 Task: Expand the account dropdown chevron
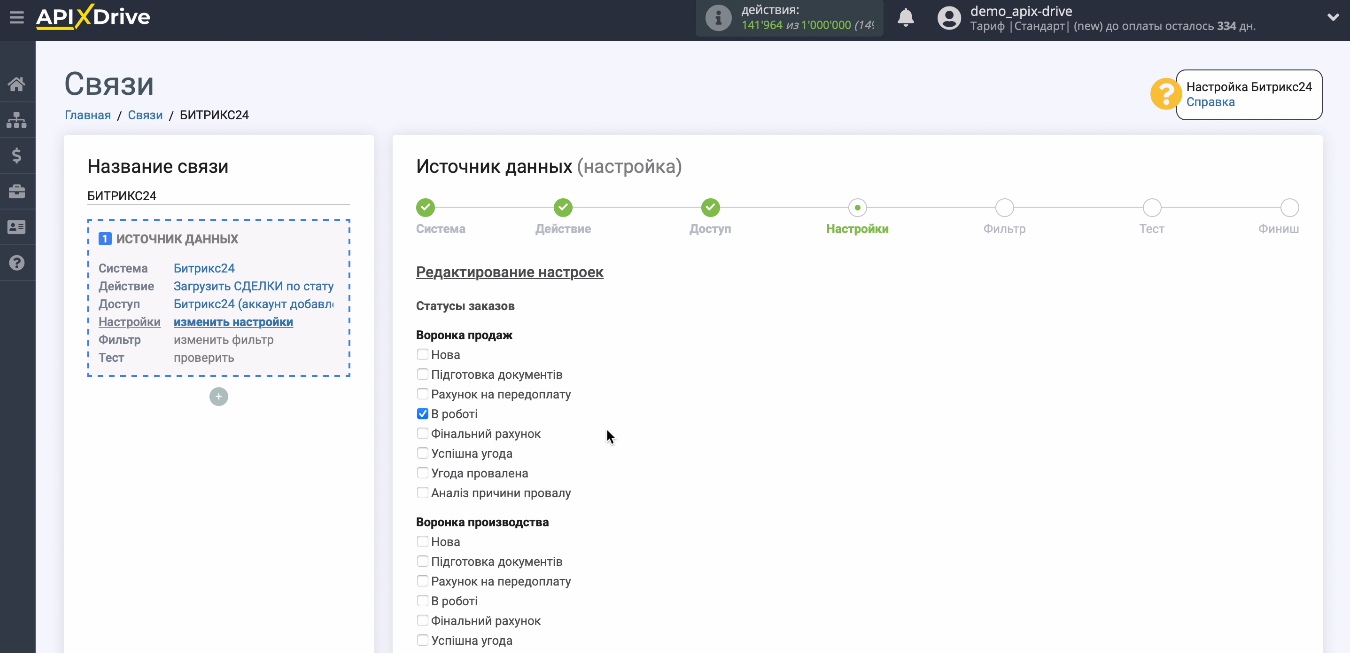click(1332, 18)
